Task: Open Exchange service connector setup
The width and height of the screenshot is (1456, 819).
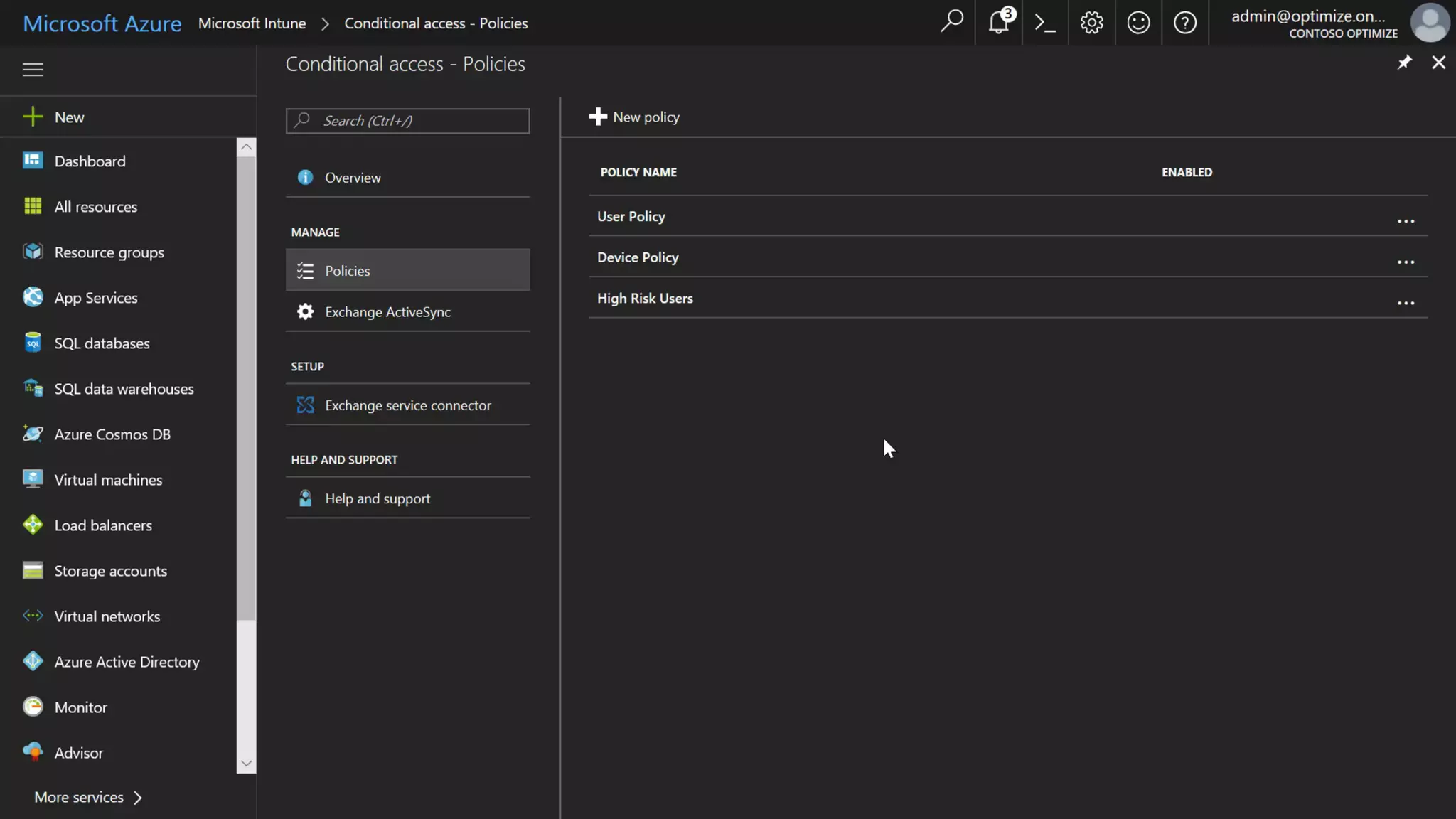Action: [x=407, y=405]
